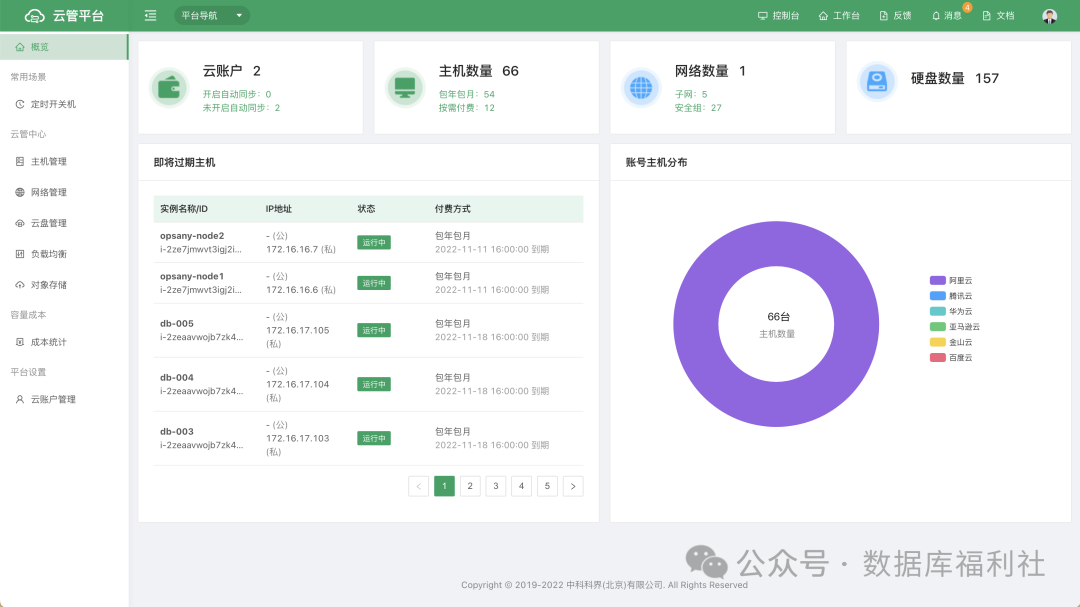Image resolution: width=1080 pixels, height=607 pixels.
Task: Click the globe icon on 网络数量 card
Action: (641, 88)
